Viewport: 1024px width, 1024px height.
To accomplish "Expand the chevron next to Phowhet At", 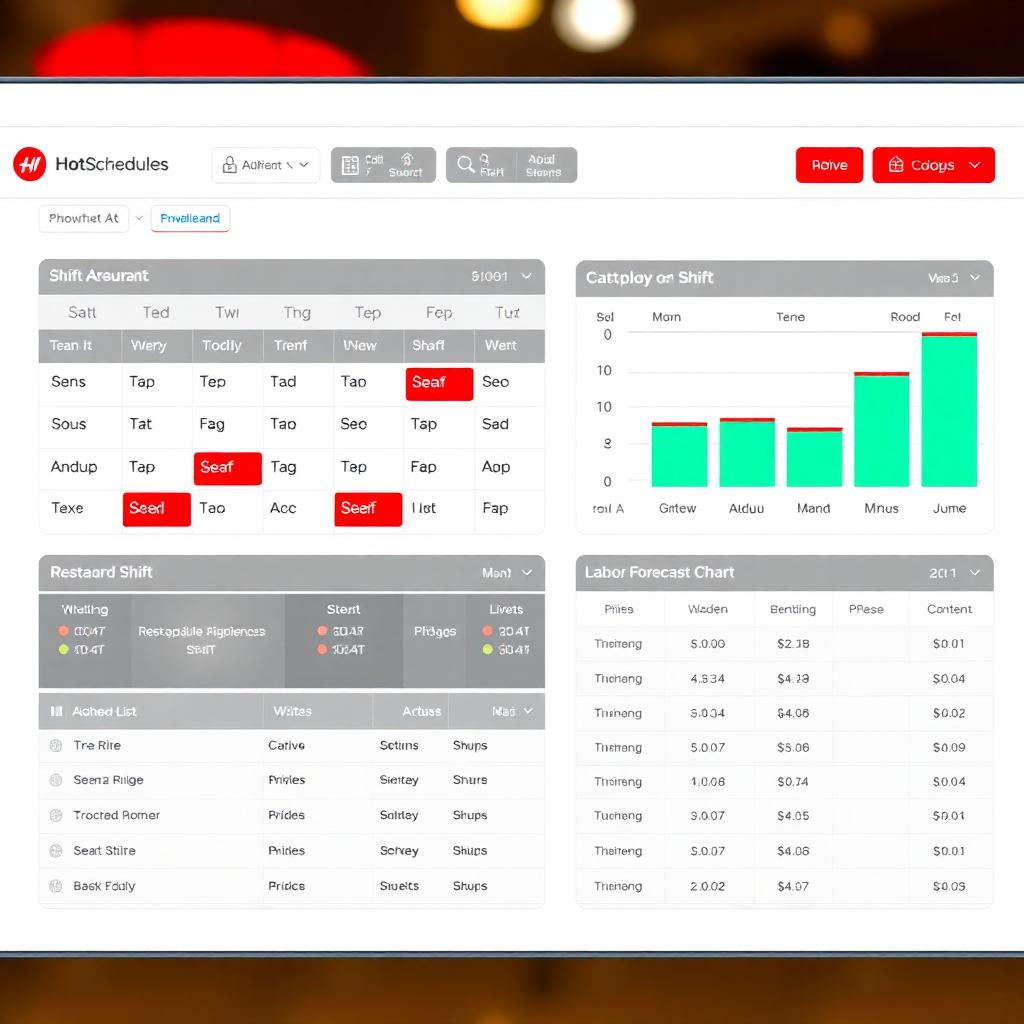I will pyautogui.click(x=139, y=218).
